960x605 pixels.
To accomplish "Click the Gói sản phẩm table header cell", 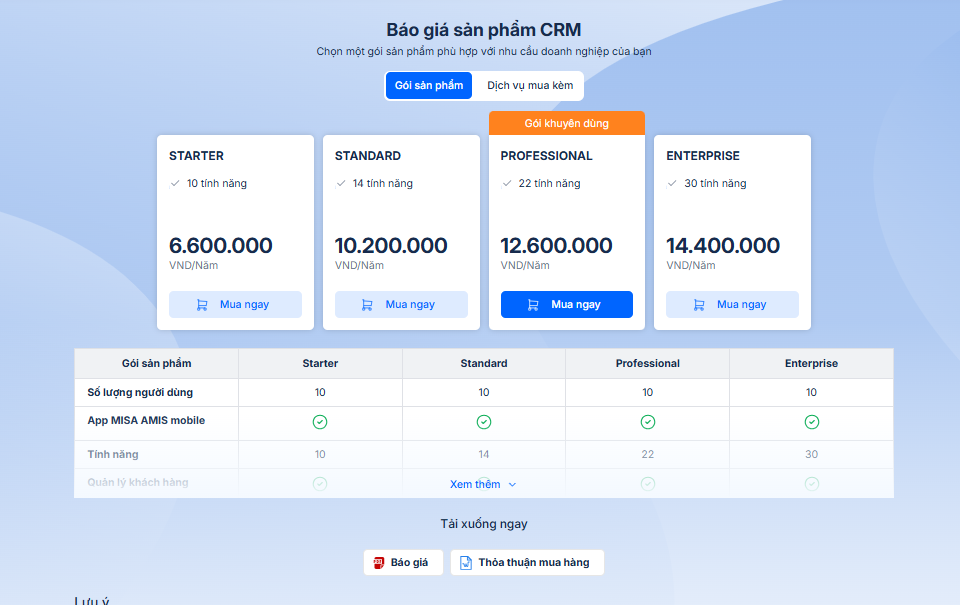I will pos(157,363).
